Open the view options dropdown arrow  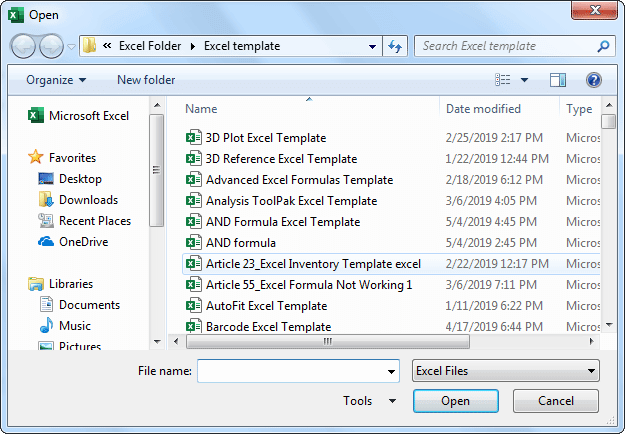click(x=525, y=80)
